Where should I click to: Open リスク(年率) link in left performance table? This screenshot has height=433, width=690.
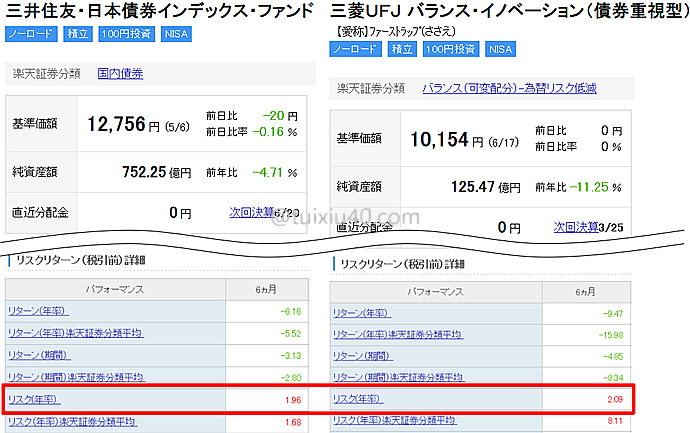coord(34,400)
